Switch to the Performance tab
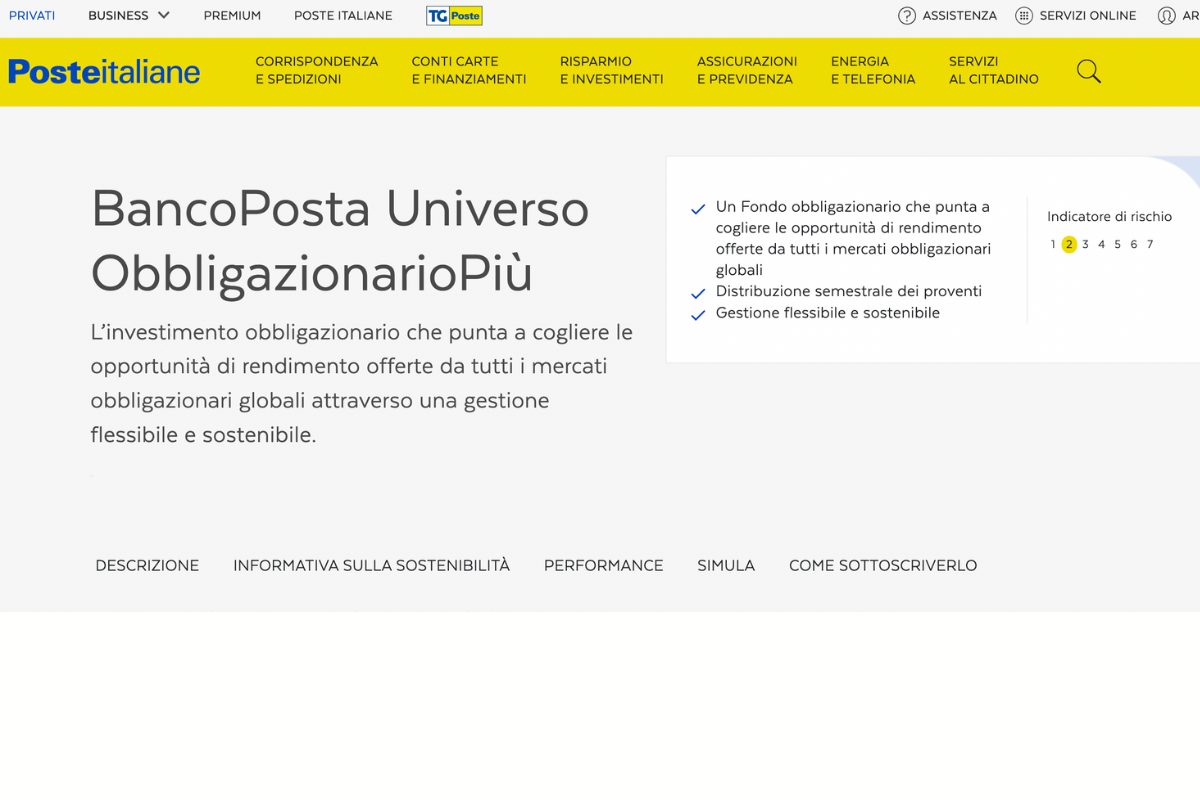 (x=604, y=565)
